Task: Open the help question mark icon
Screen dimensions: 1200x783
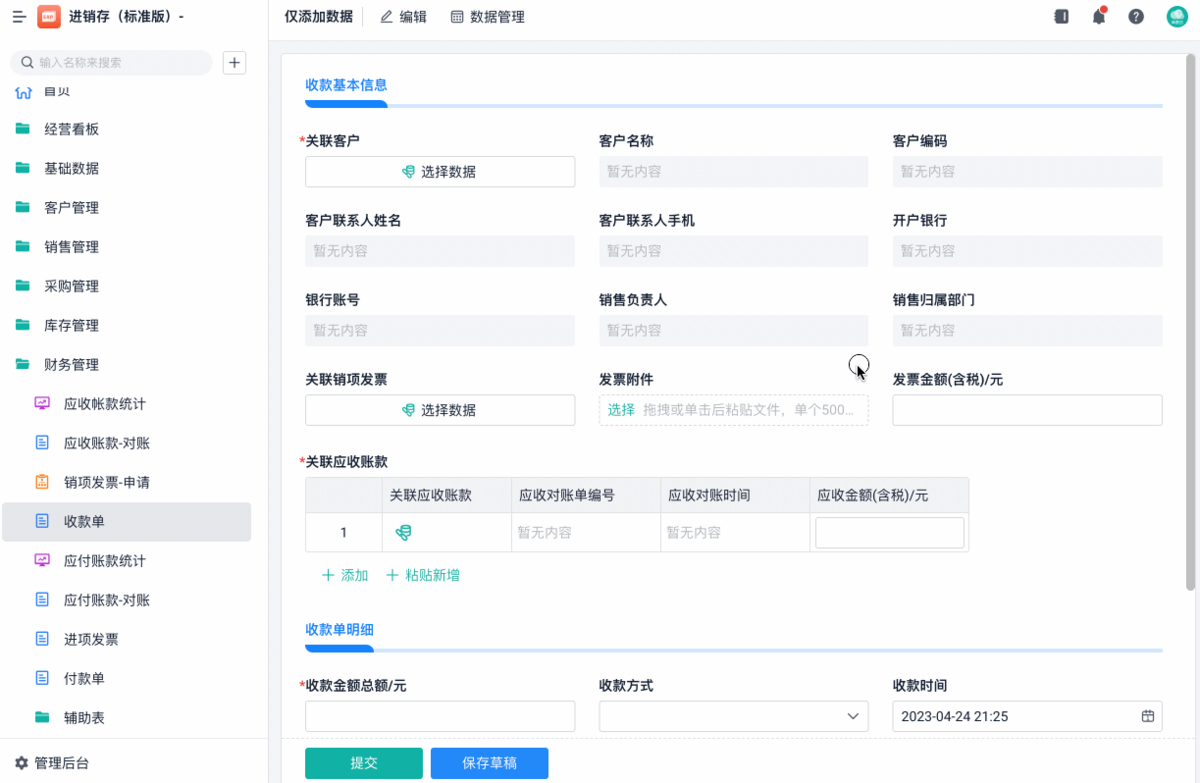Action: (x=1136, y=16)
